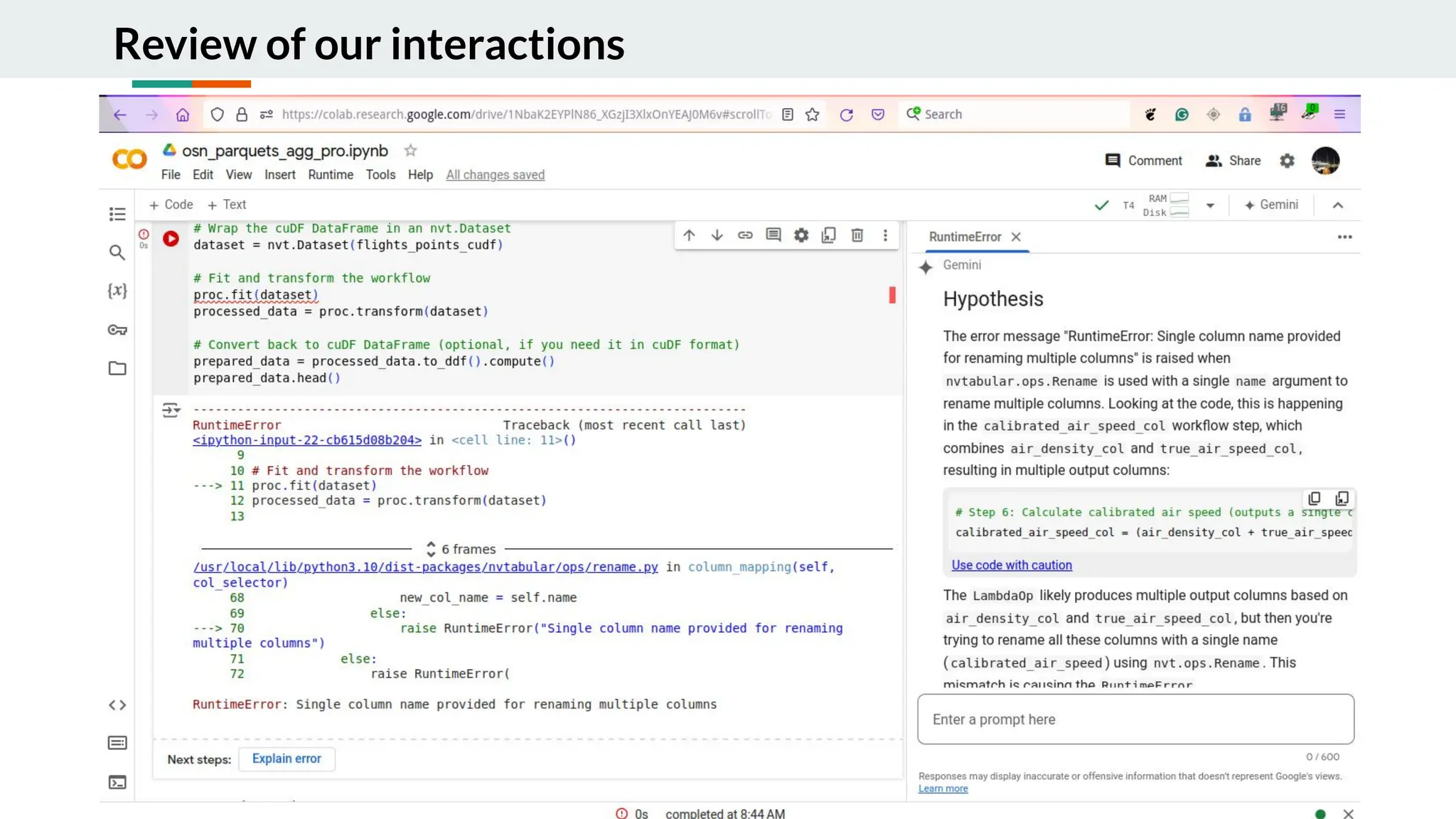Image resolution: width=1456 pixels, height=819 pixels.
Task: Move cell up with up arrow
Action: (689, 235)
